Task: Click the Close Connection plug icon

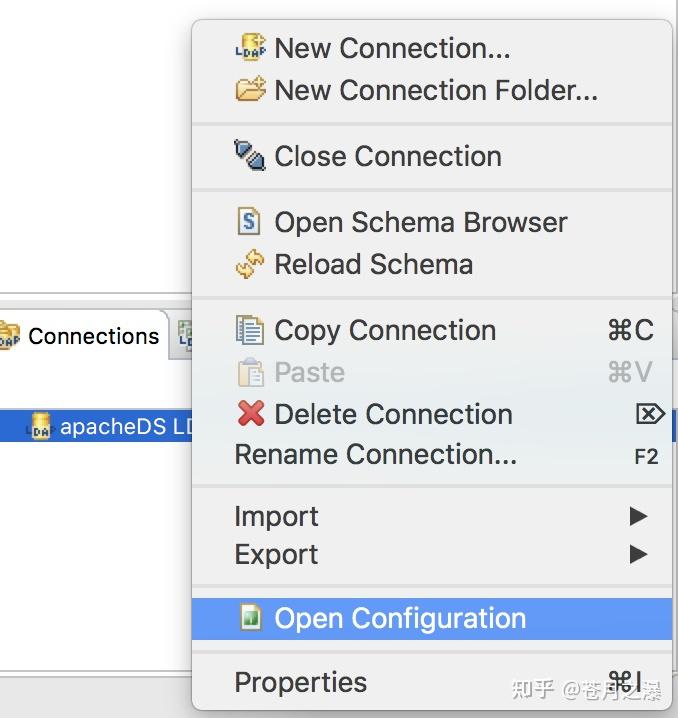Action: coord(249,156)
